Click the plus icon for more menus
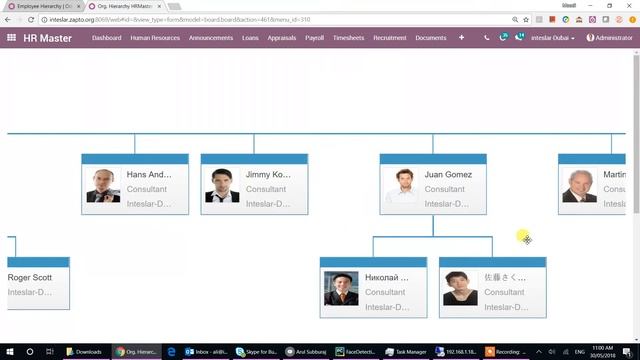Screen dimensions: 640x360 (x=461, y=38)
